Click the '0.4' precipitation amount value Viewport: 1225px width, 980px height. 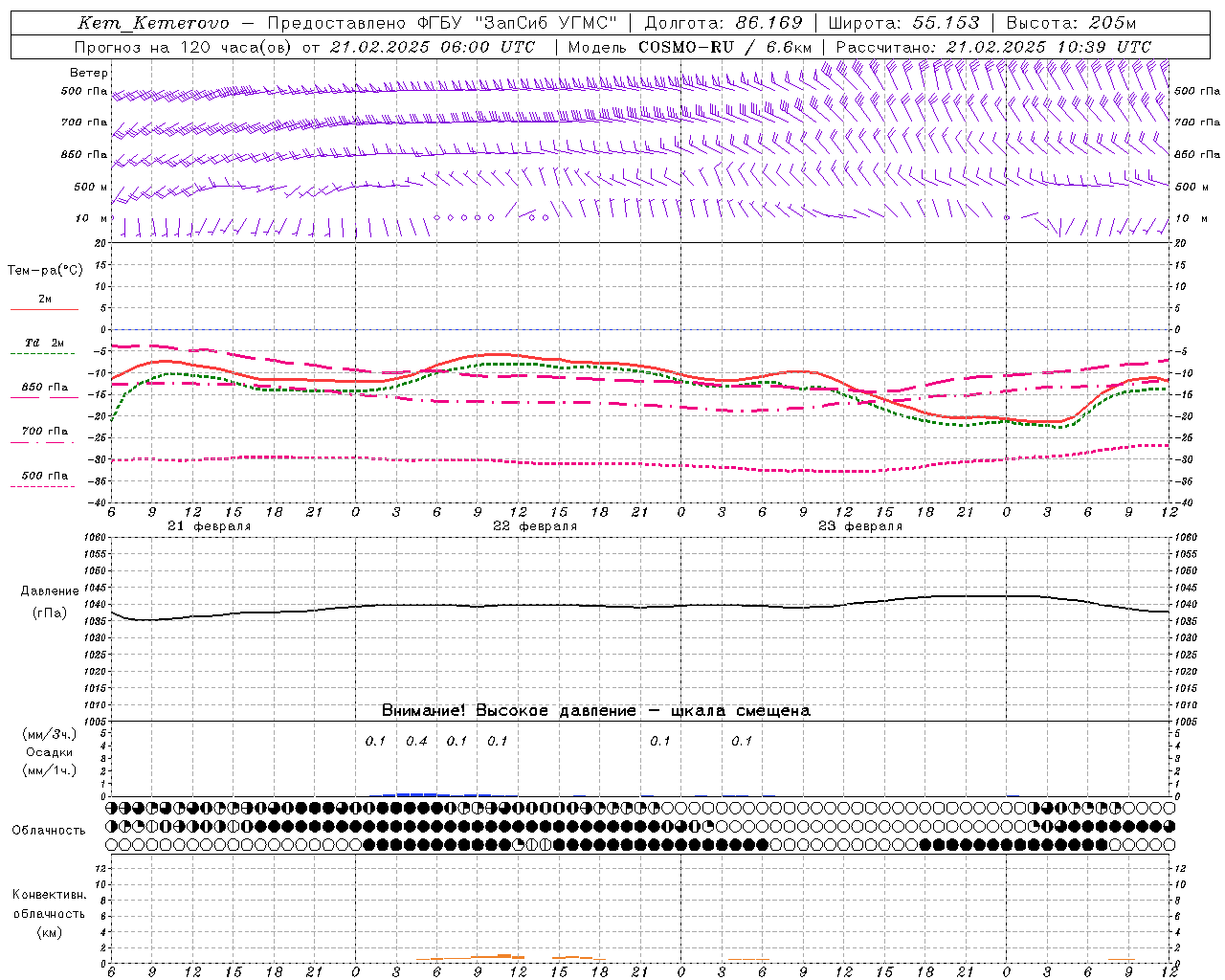(x=416, y=741)
